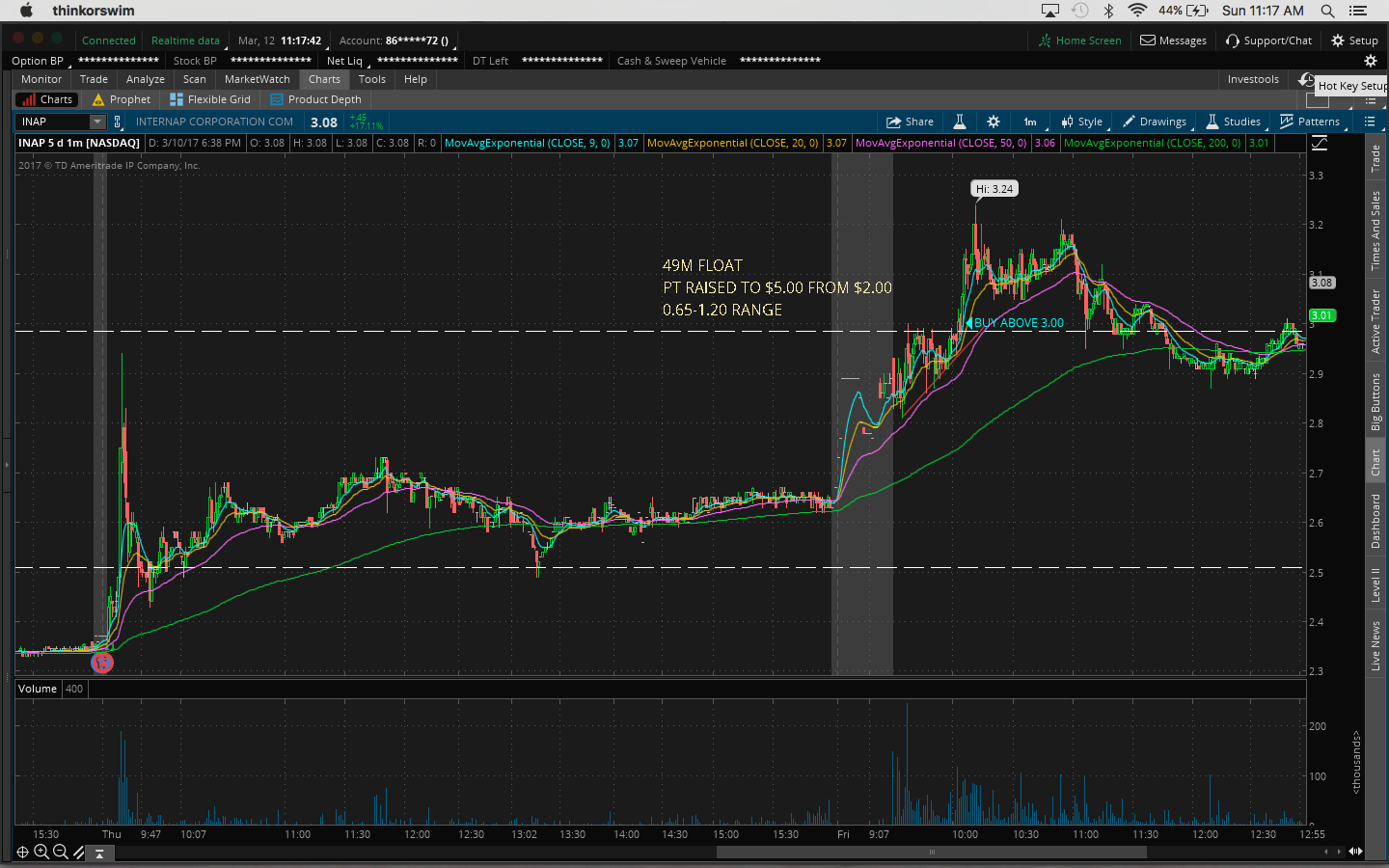Expand the INAP symbol dropdown arrow

(x=97, y=122)
